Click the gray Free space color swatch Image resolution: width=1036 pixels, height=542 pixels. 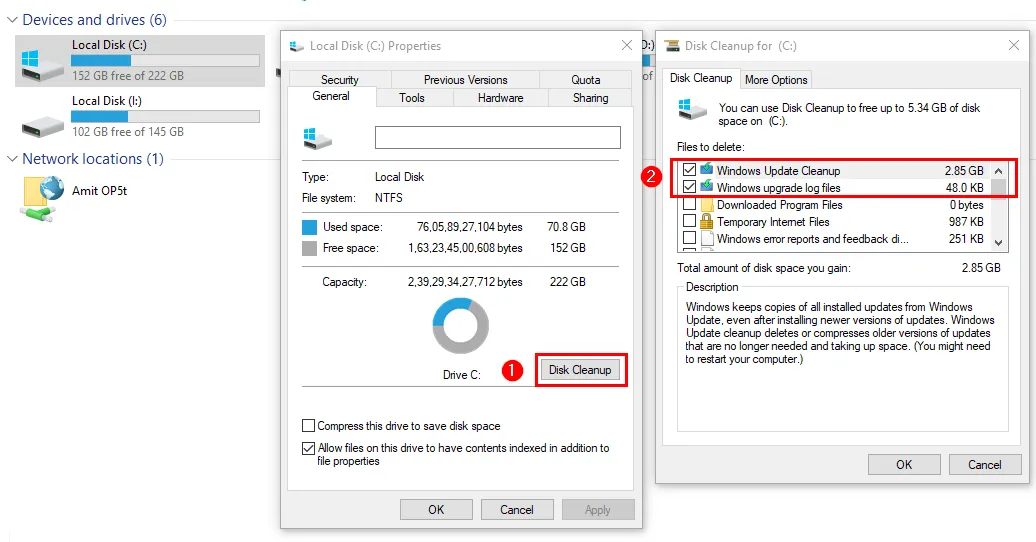309,249
